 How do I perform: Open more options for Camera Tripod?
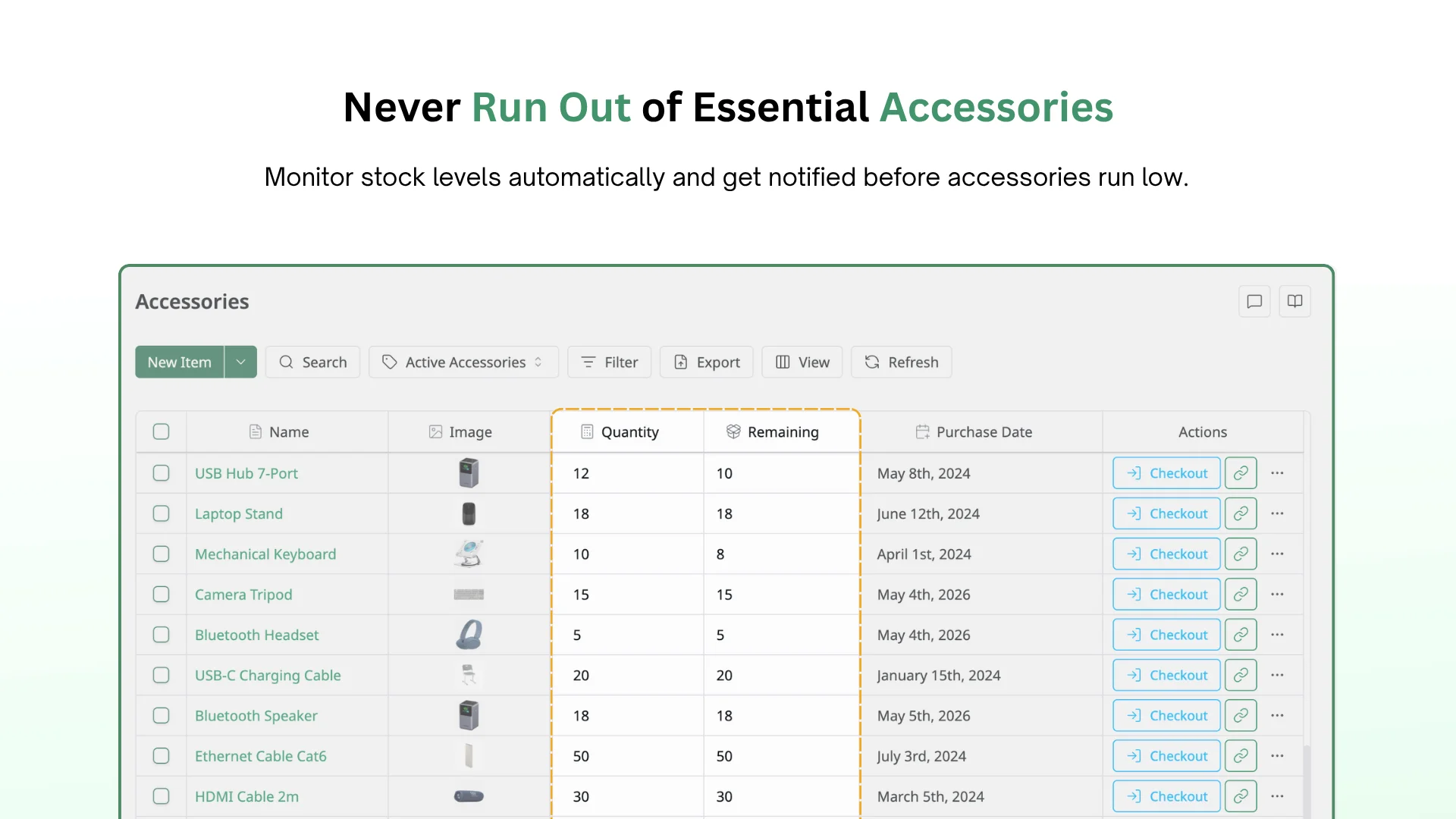point(1277,595)
